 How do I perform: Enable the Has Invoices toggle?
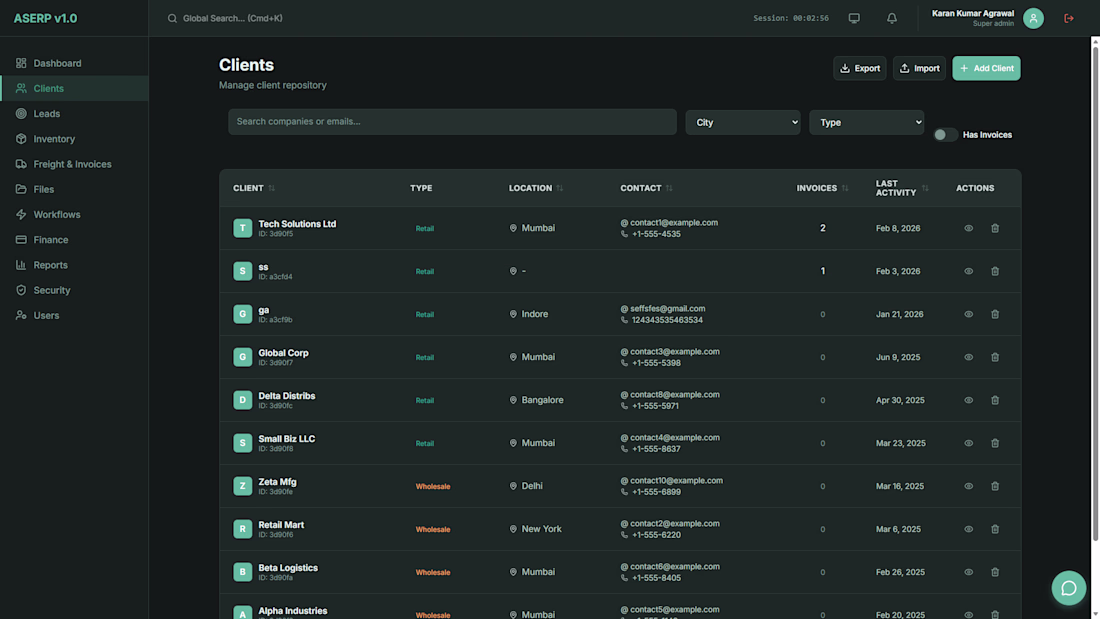945,135
